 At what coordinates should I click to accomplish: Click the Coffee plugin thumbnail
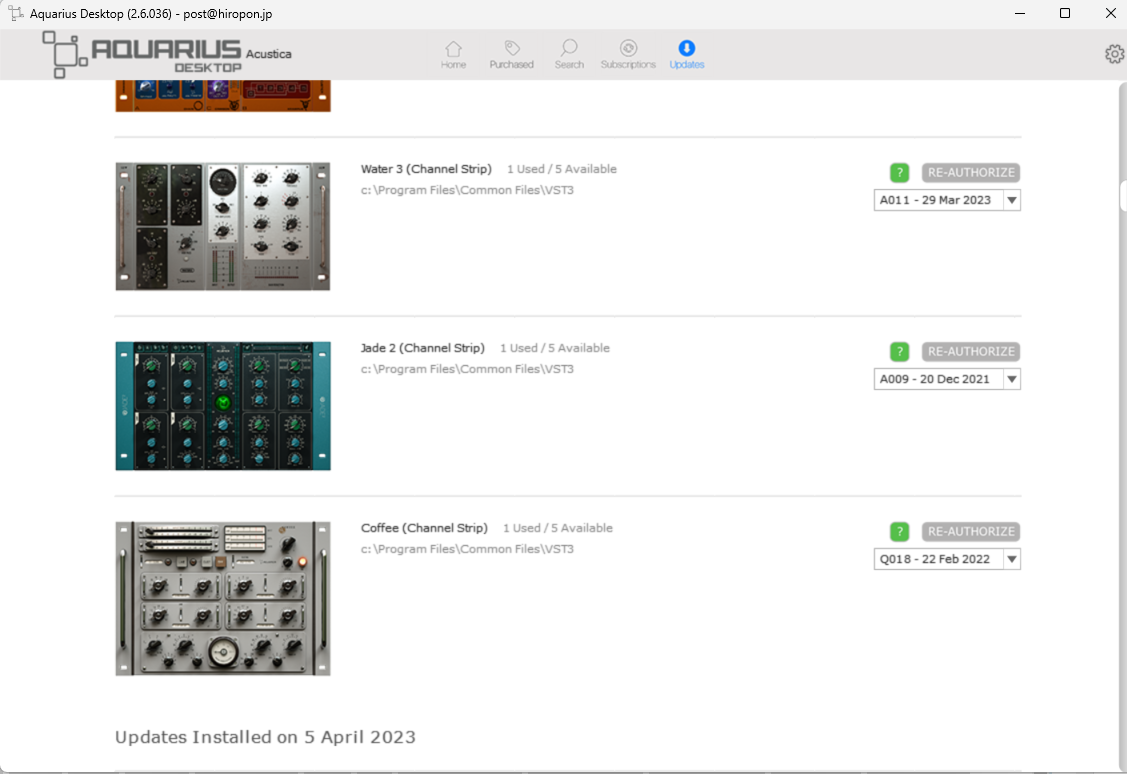pos(223,598)
